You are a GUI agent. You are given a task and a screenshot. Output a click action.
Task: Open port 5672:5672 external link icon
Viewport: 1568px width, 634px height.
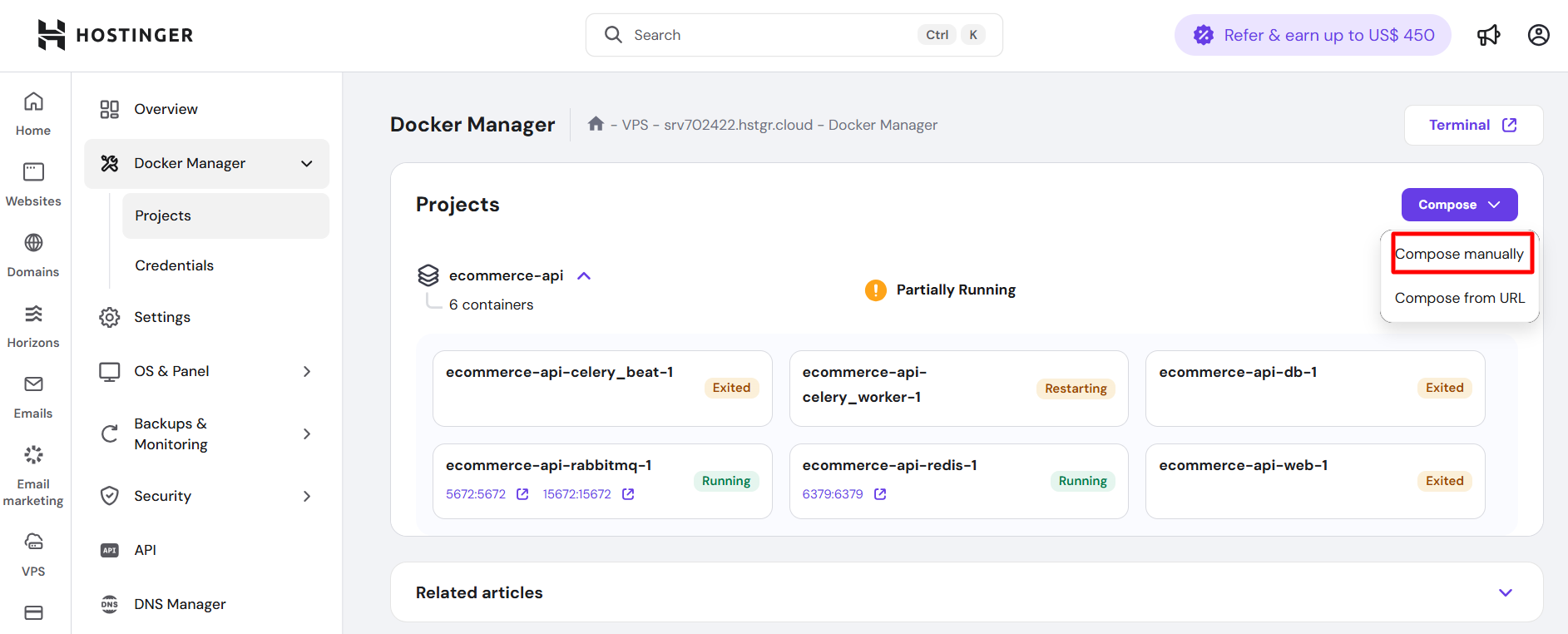click(x=522, y=494)
